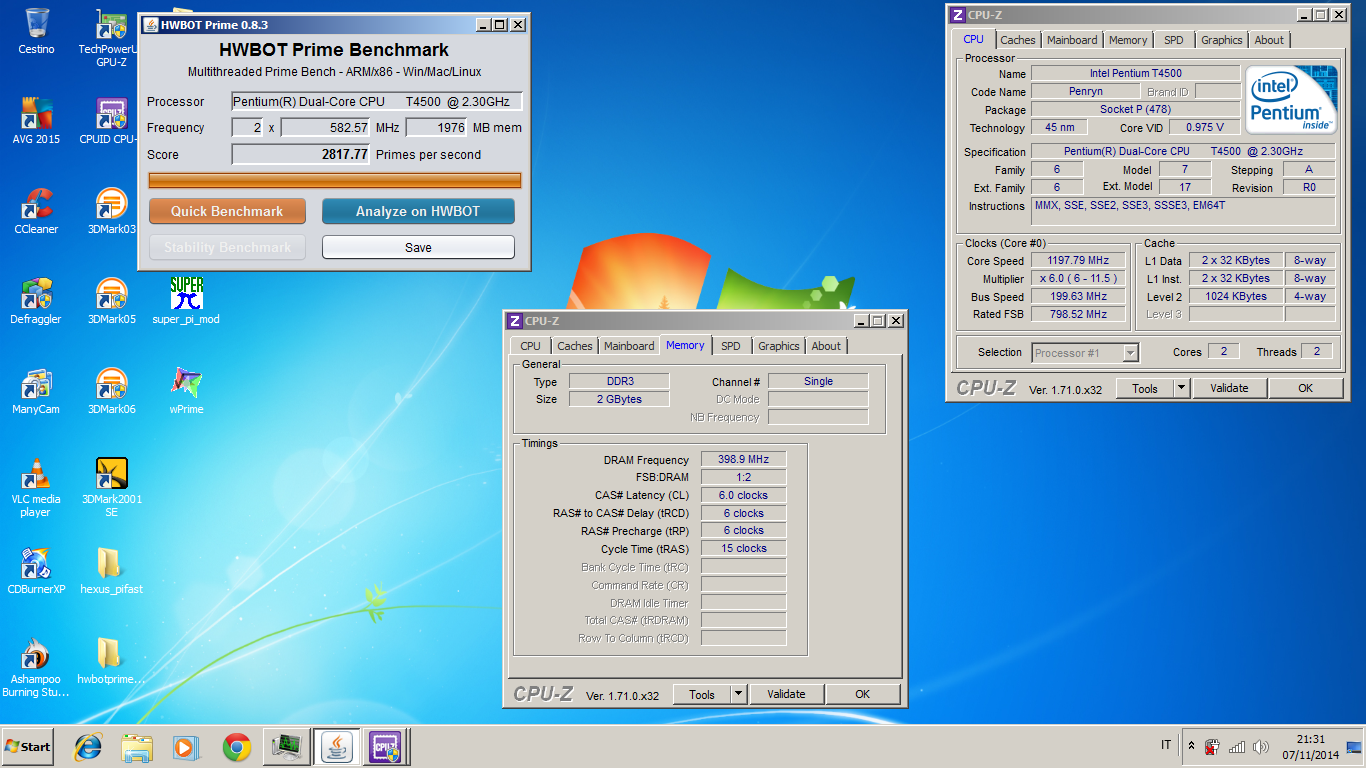Click the HWBOT Prime benchmark progress bar
This screenshot has width=1366, height=768.
[335, 180]
